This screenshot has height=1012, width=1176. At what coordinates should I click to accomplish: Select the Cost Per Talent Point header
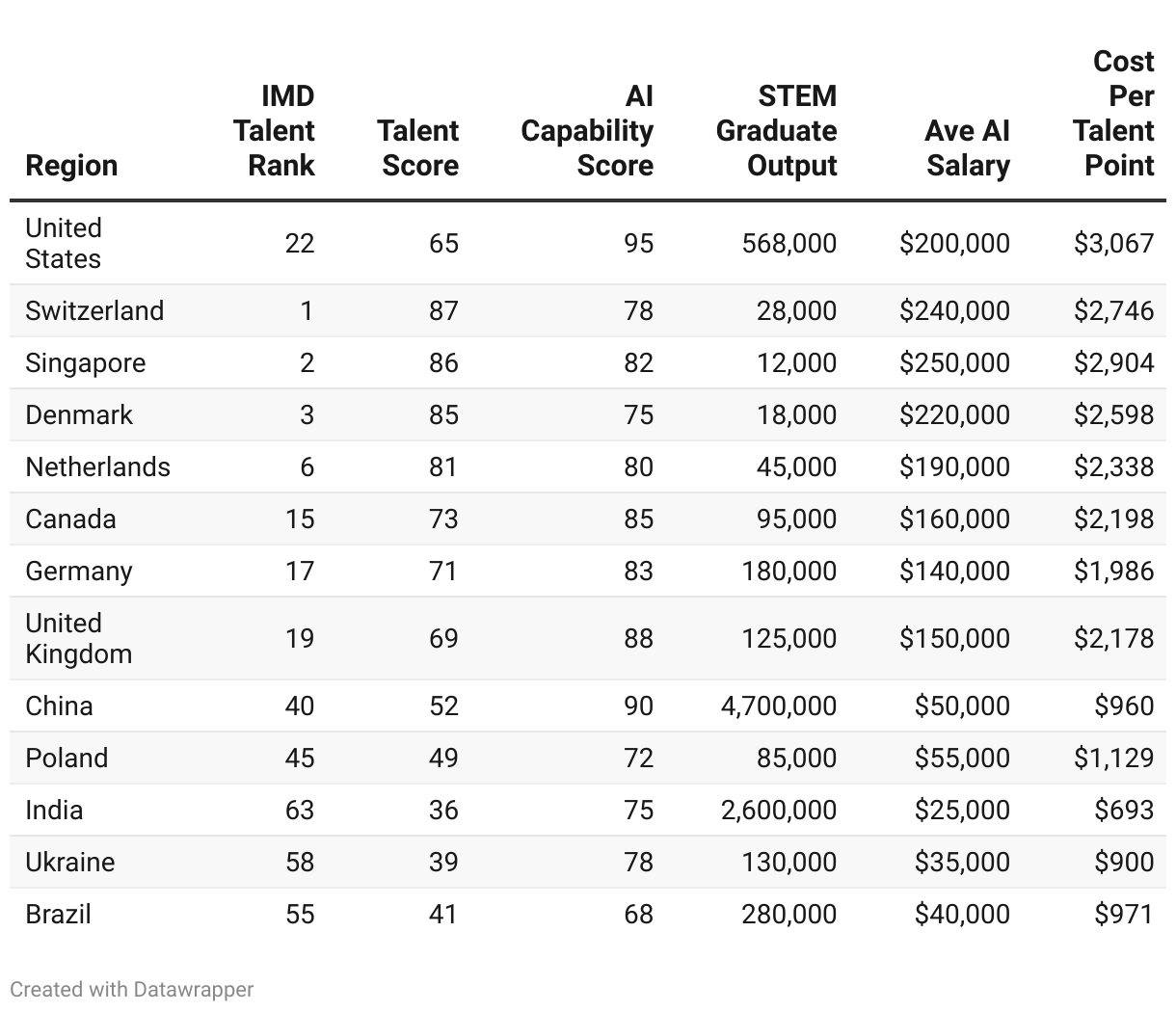point(1113,114)
